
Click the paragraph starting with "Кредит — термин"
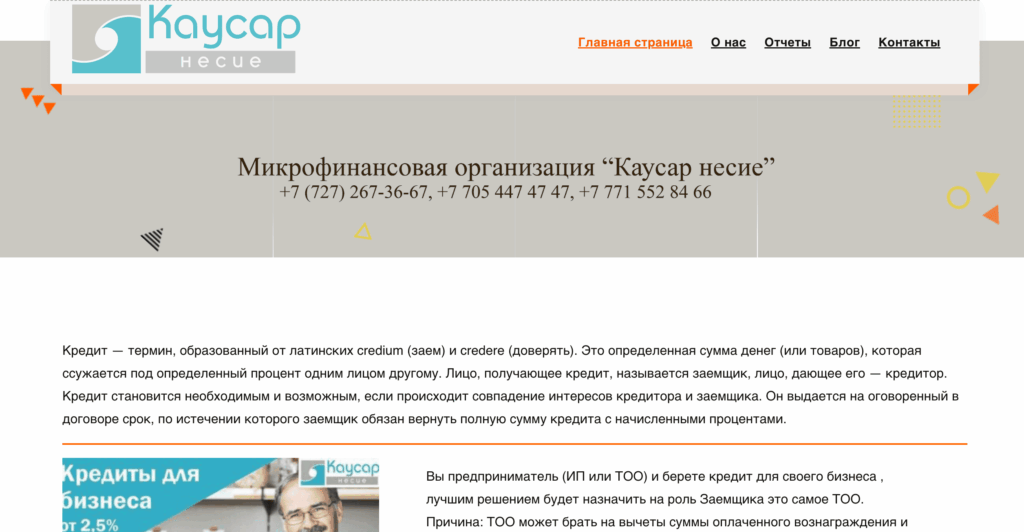click(x=511, y=385)
